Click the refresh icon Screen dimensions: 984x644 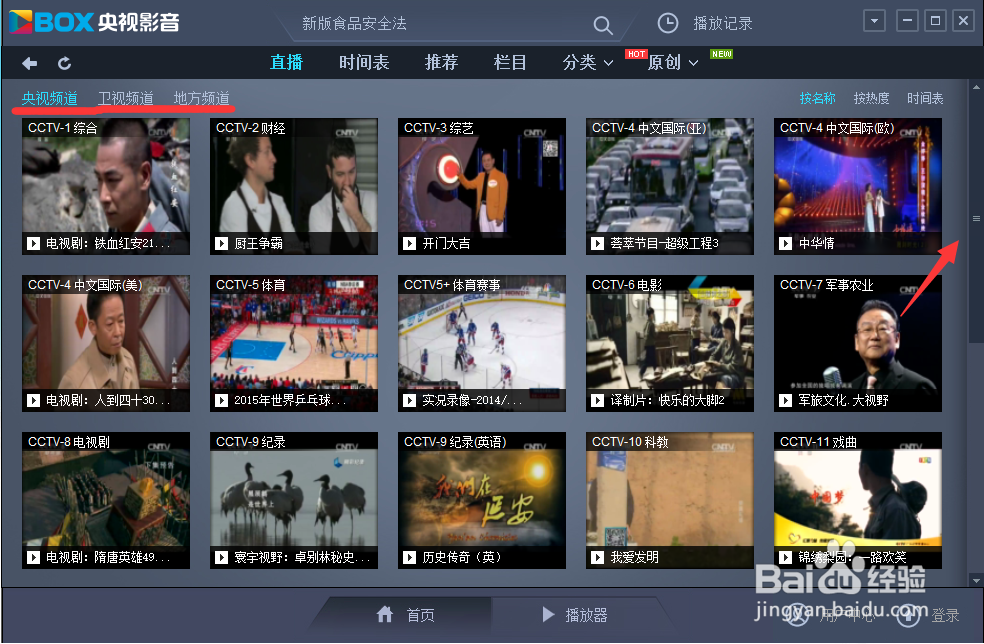point(64,63)
